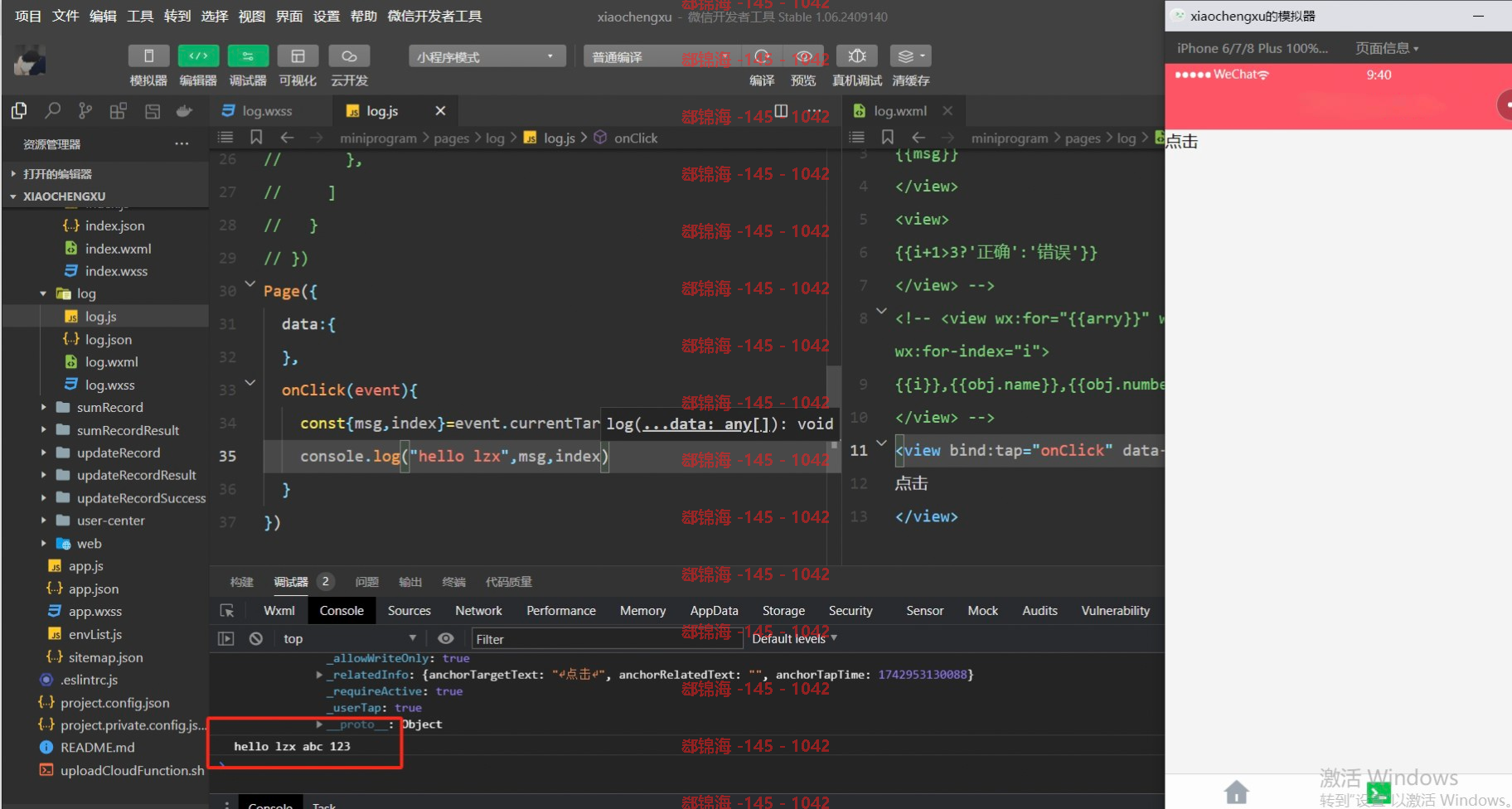The width and height of the screenshot is (1512, 809).
Task: Click the real device debug icon
Action: [x=857, y=56]
